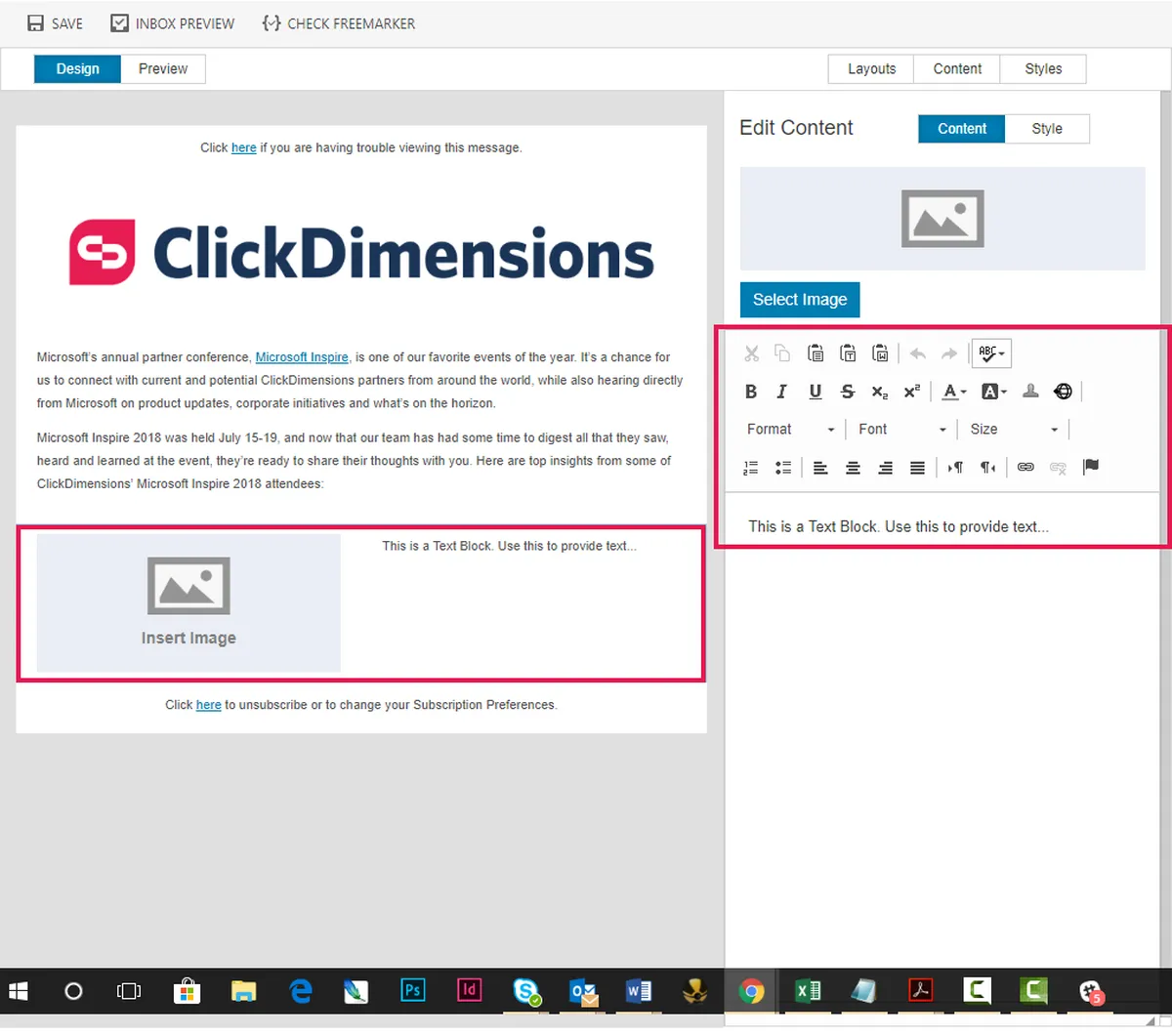The width and height of the screenshot is (1172, 1036).
Task: Click the plain Paste clipboard icon
Action: [816, 353]
